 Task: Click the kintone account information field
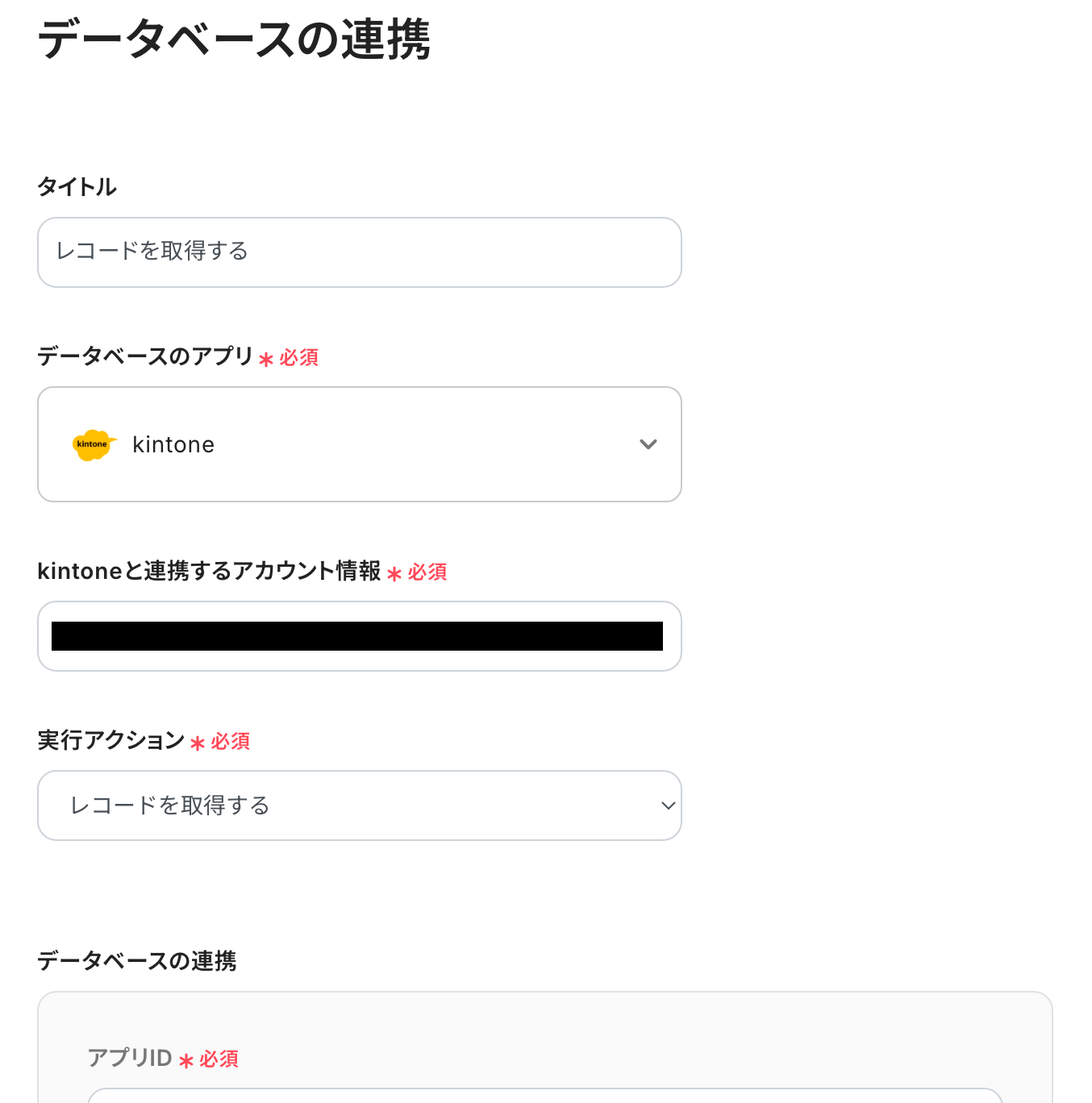click(359, 636)
